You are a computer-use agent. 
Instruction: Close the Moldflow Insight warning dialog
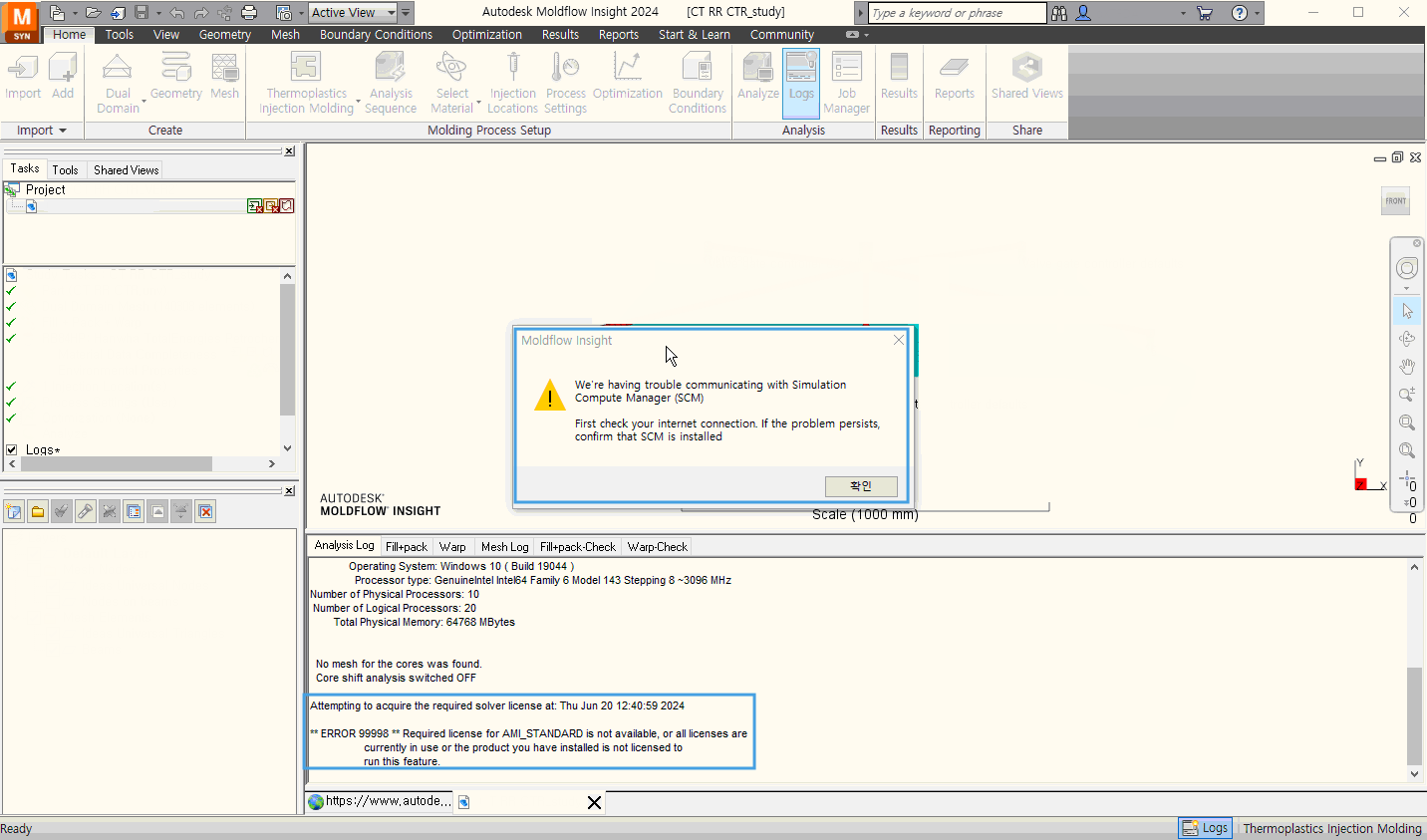point(899,340)
